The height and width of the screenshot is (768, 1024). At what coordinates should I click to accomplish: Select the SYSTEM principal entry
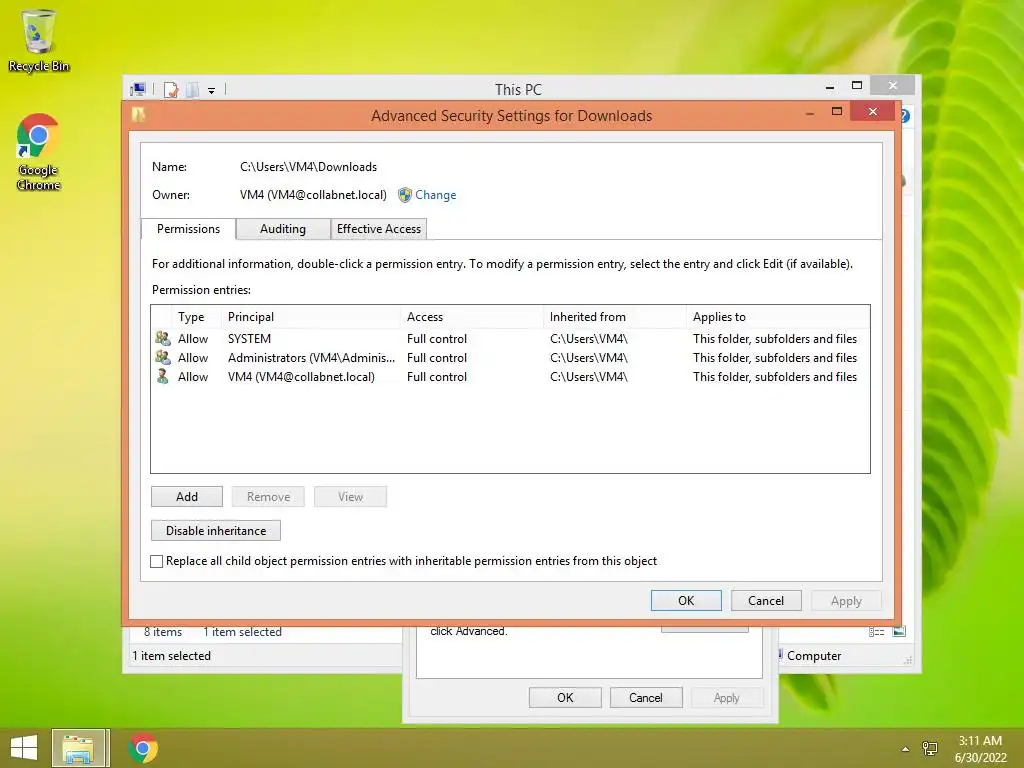coord(510,338)
